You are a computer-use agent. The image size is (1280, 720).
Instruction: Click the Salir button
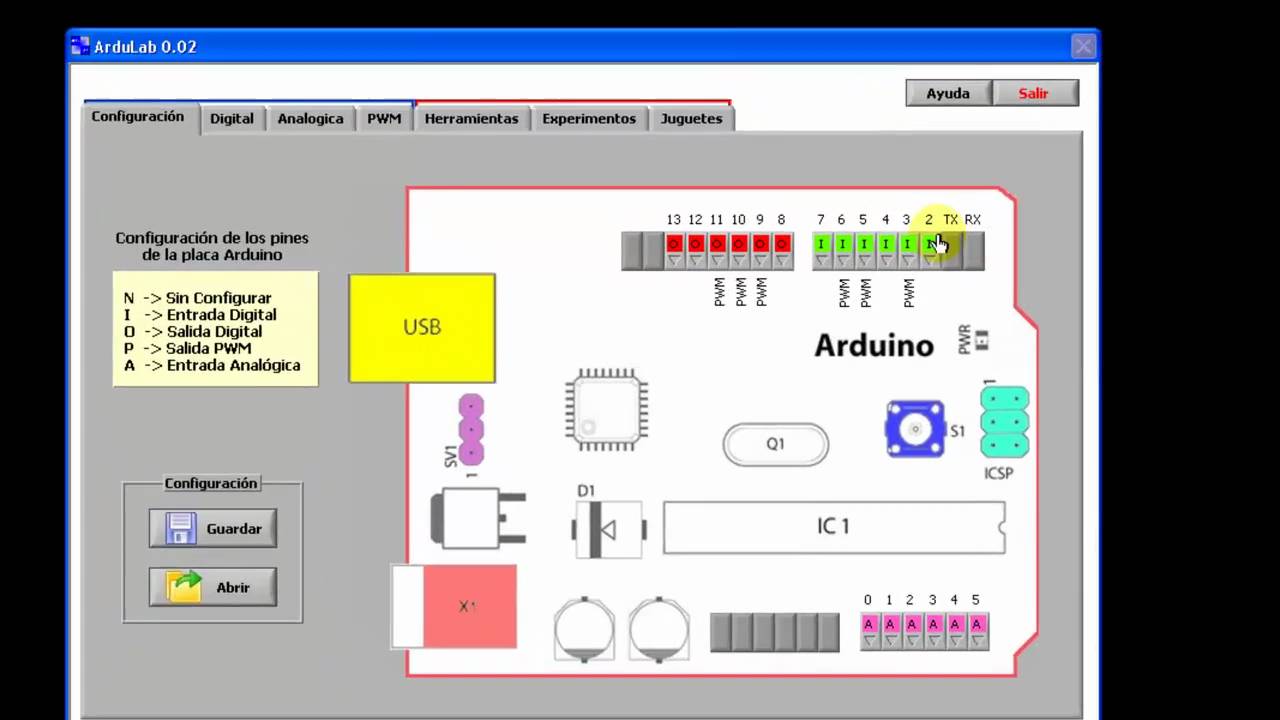pos(1033,93)
